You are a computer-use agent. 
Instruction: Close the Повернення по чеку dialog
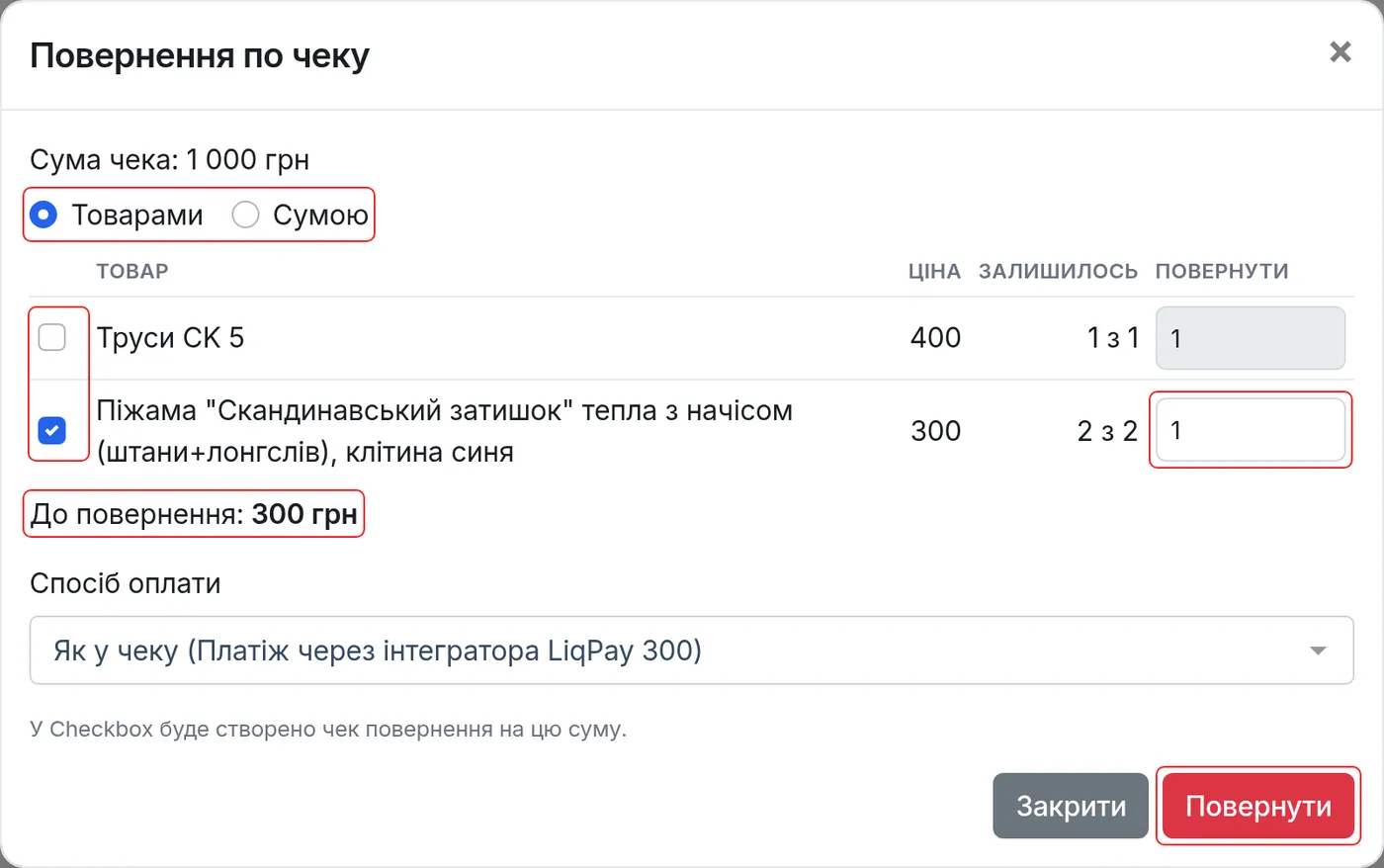point(1340,51)
